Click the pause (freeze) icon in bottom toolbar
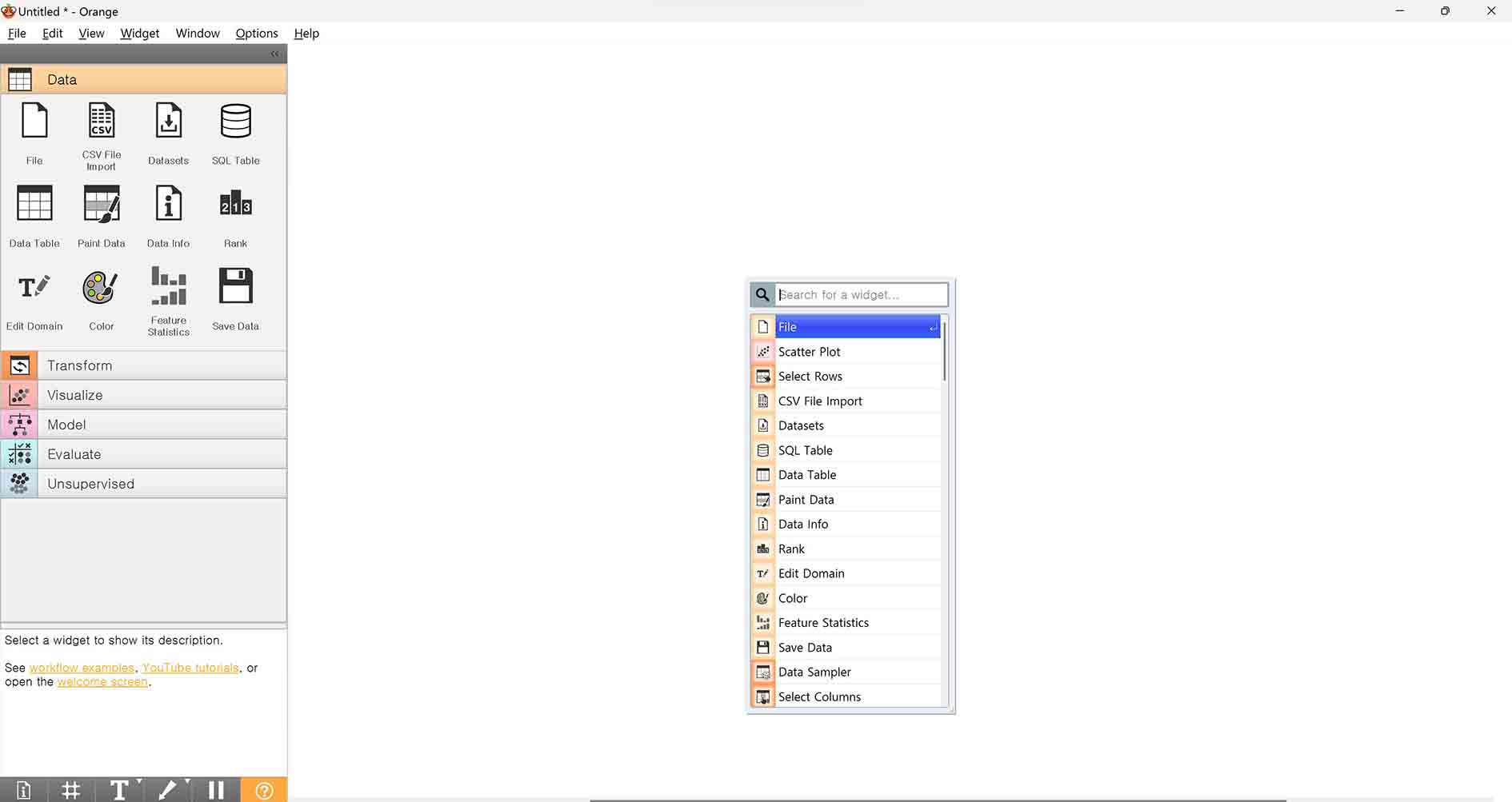The width and height of the screenshot is (1512, 802). coord(216,790)
